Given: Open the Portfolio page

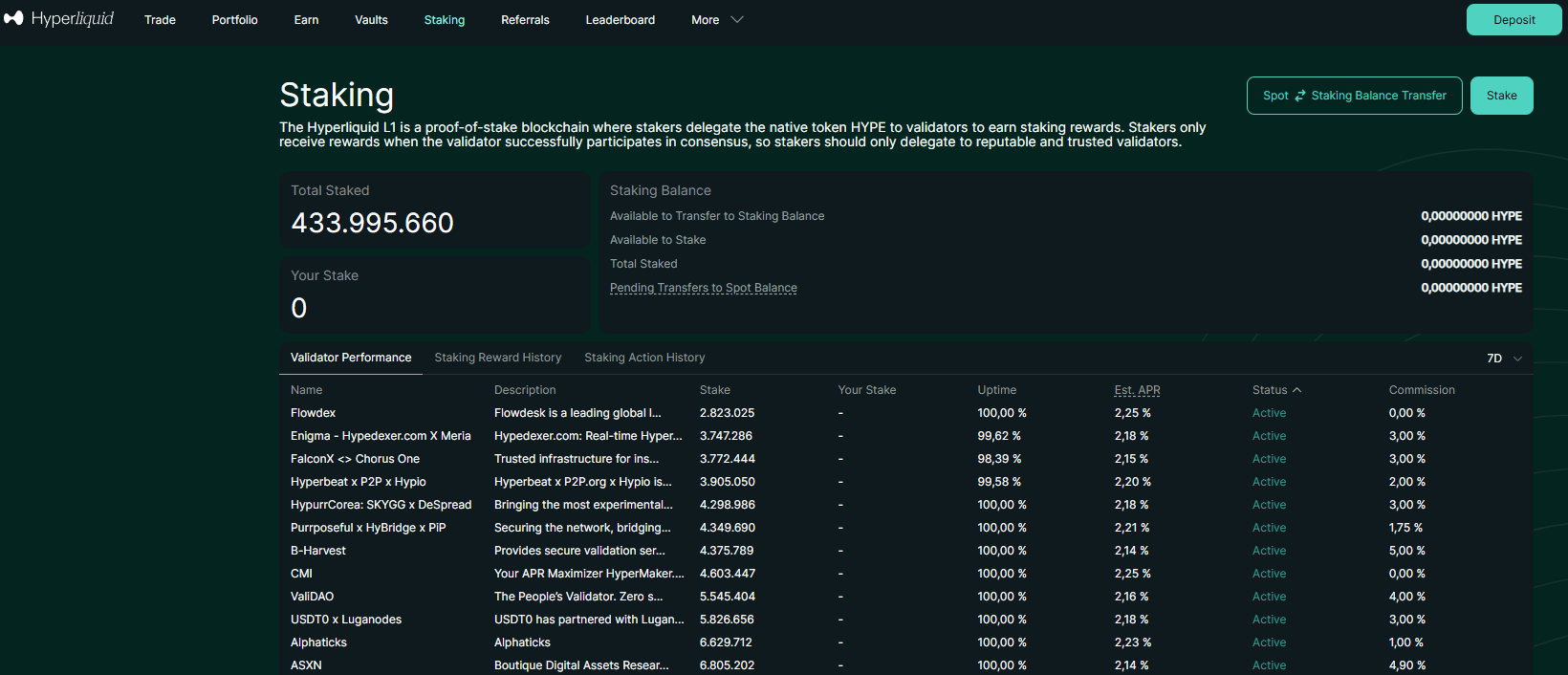Looking at the screenshot, I should (x=235, y=20).
